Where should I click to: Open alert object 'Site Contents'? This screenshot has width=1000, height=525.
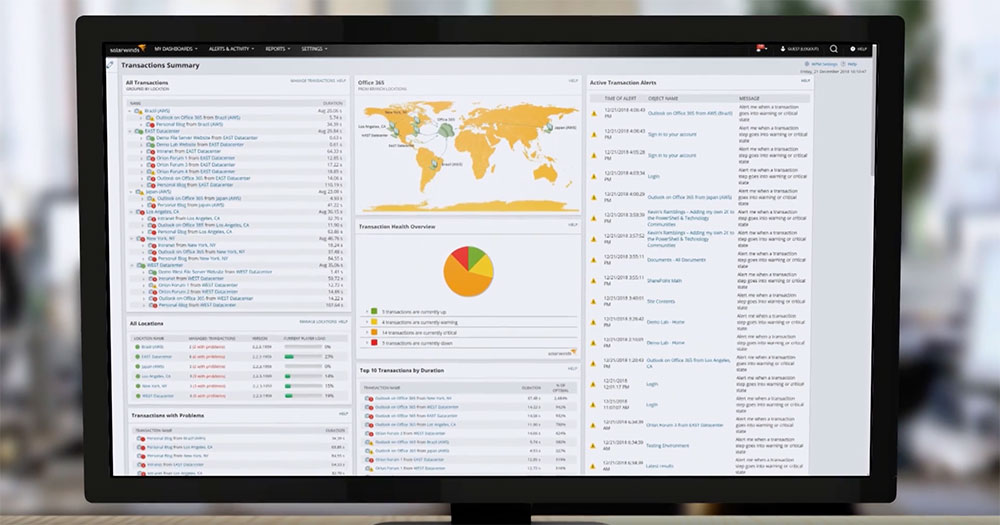[x=661, y=301]
